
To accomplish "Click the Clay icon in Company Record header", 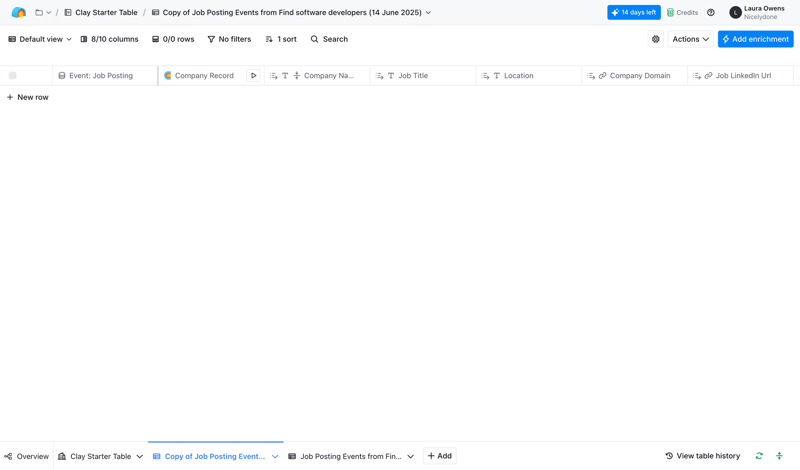I will pyautogui.click(x=167, y=76).
